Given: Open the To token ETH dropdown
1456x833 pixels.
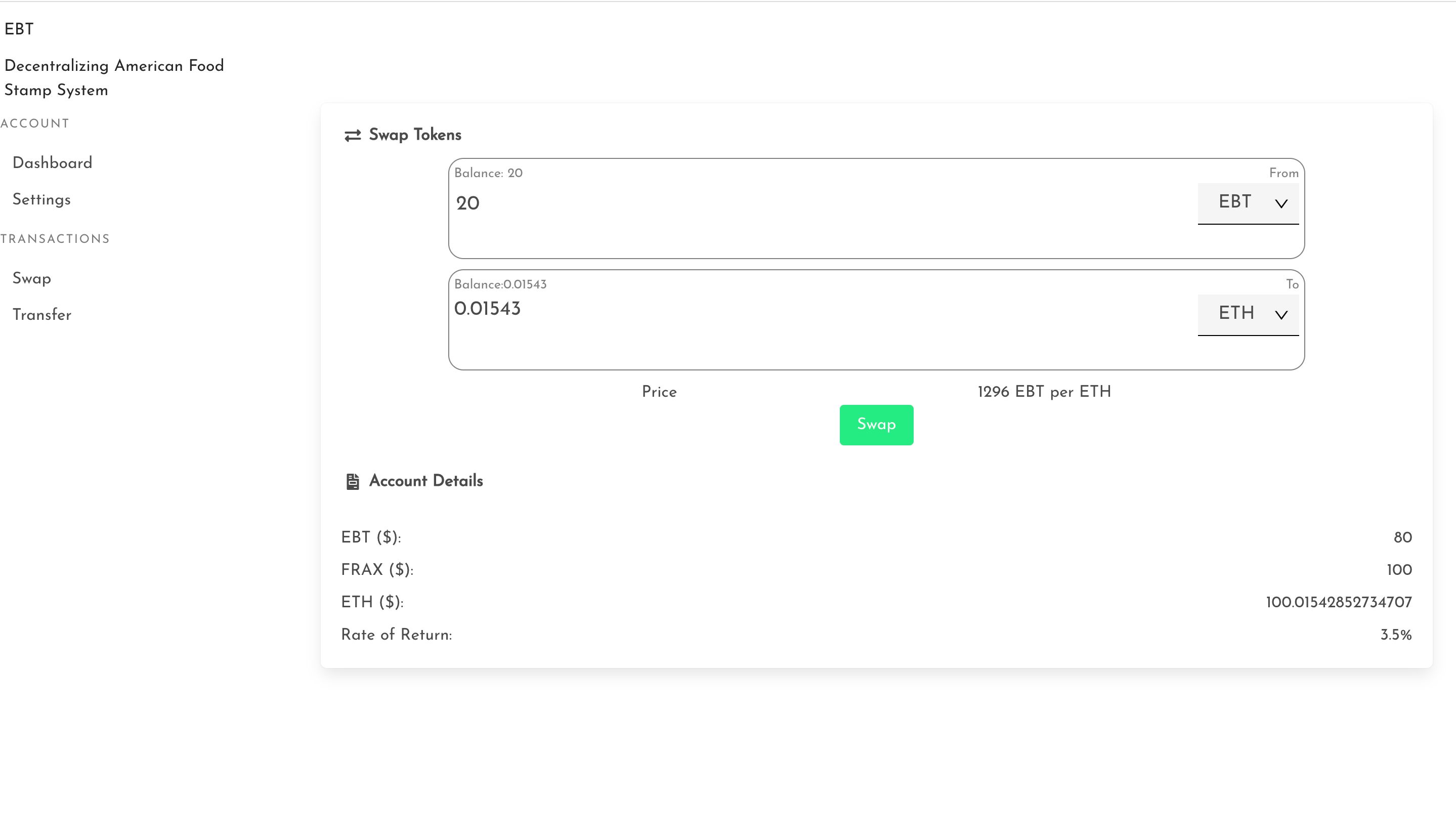Looking at the screenshot, I should pyautogui.click(x=1248, y=314).
